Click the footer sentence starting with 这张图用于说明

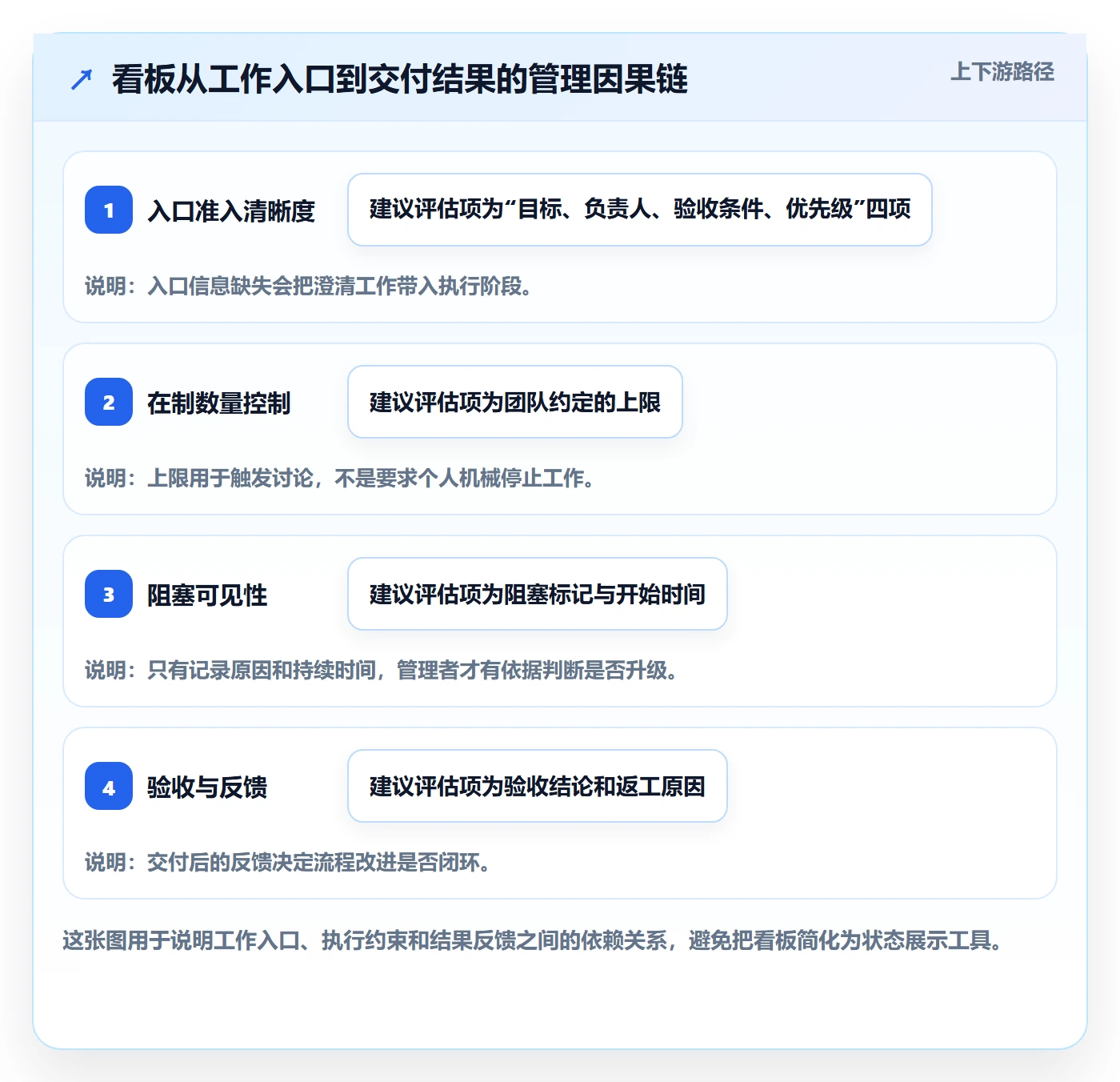tap(534, 940)
